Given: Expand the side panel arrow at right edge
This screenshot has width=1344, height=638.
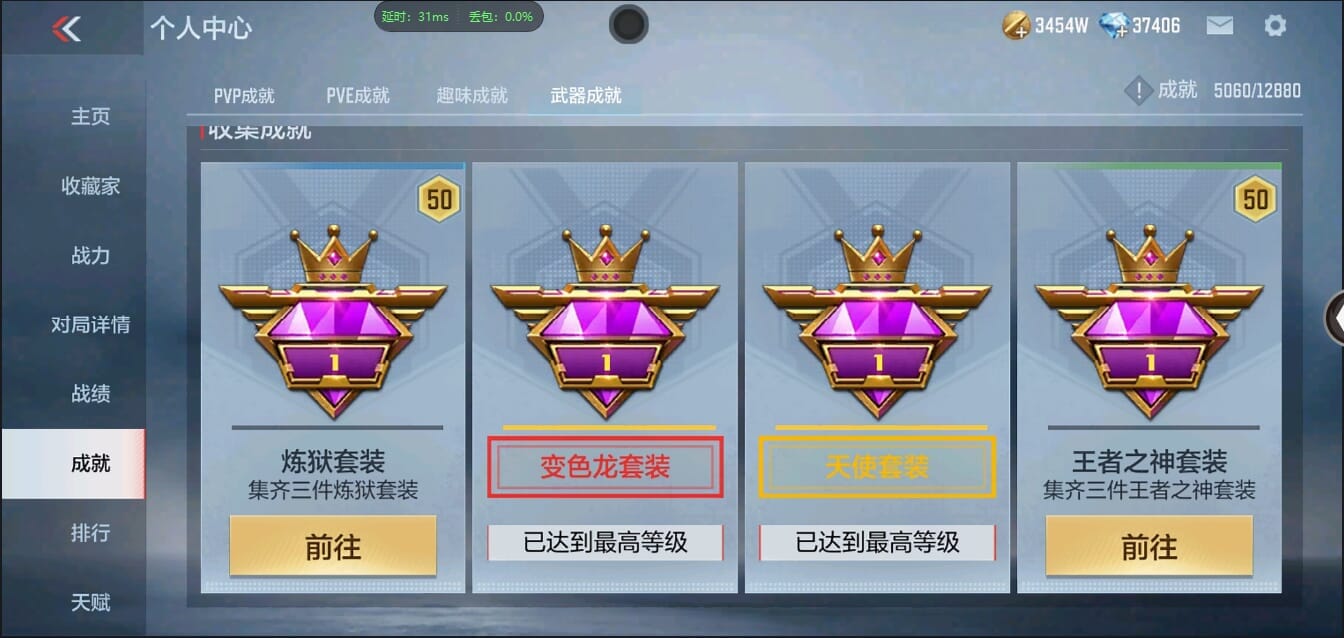Looking at the screenshot, I should click(1334, 317).
